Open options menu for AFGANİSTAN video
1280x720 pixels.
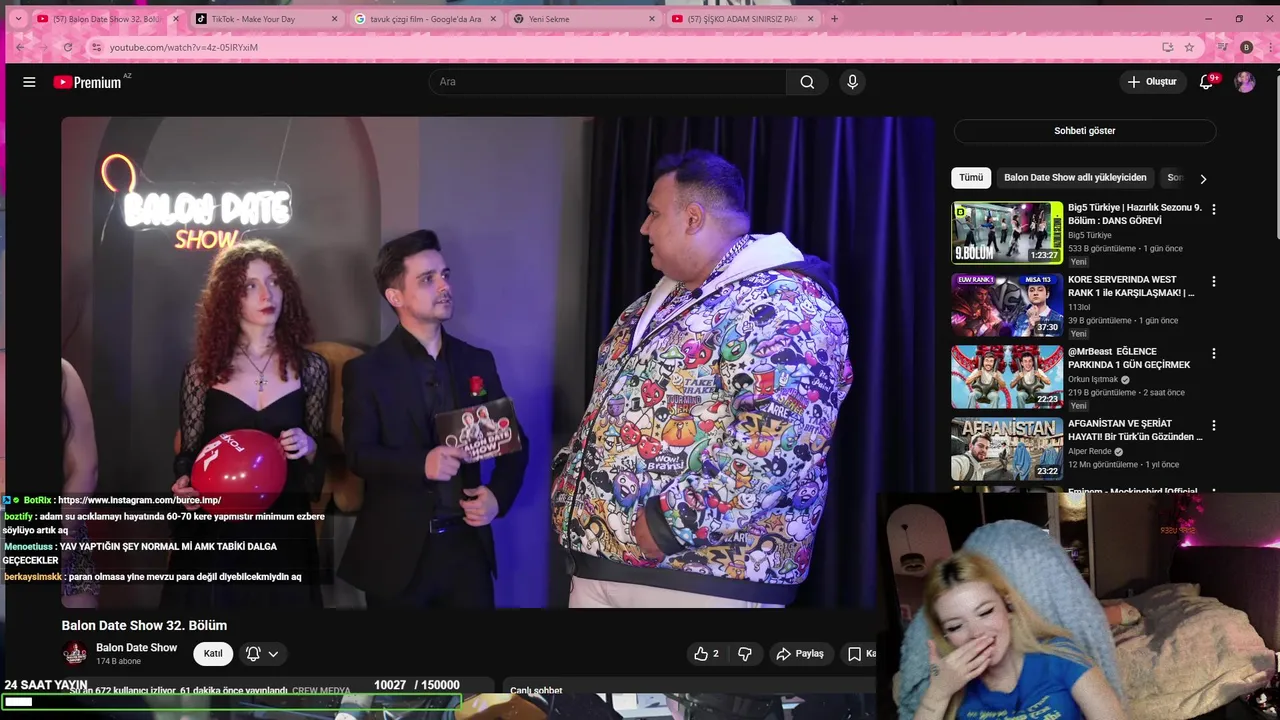pyautogui.click(x=1214, y=426)
